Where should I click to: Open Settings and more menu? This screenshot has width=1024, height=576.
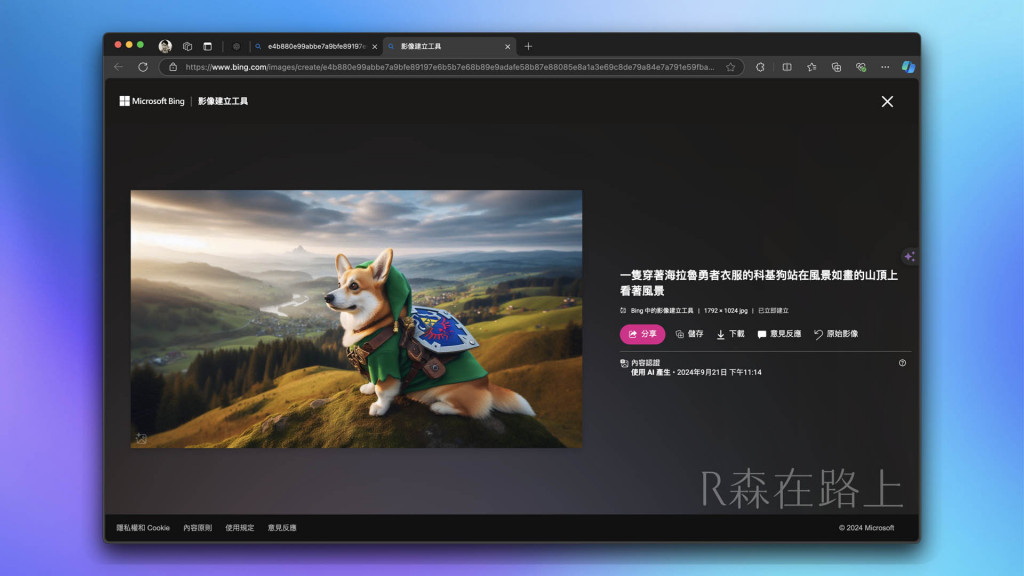pos(885,67)
